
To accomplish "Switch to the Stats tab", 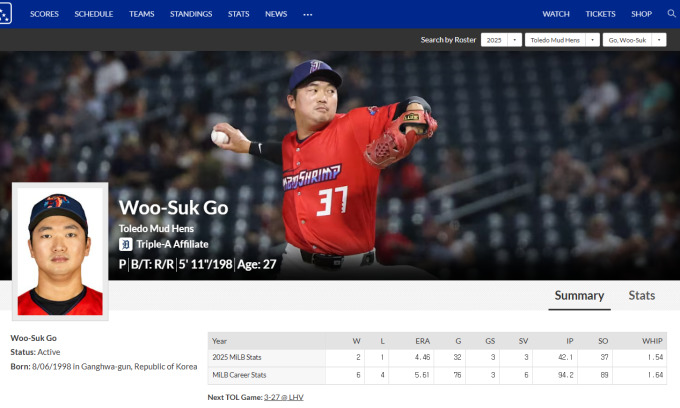I will click(641, 295).
